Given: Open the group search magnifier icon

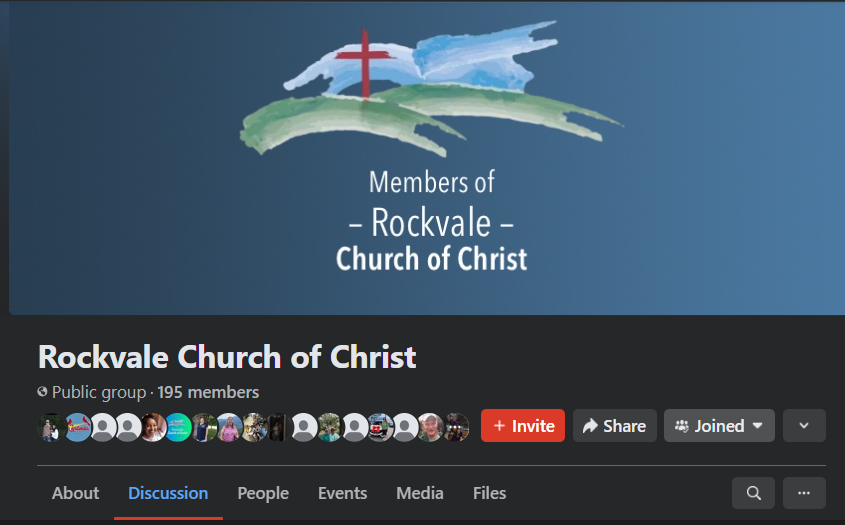Looking at the screenshot, I should pyautogui.click(x=753, y=493).
